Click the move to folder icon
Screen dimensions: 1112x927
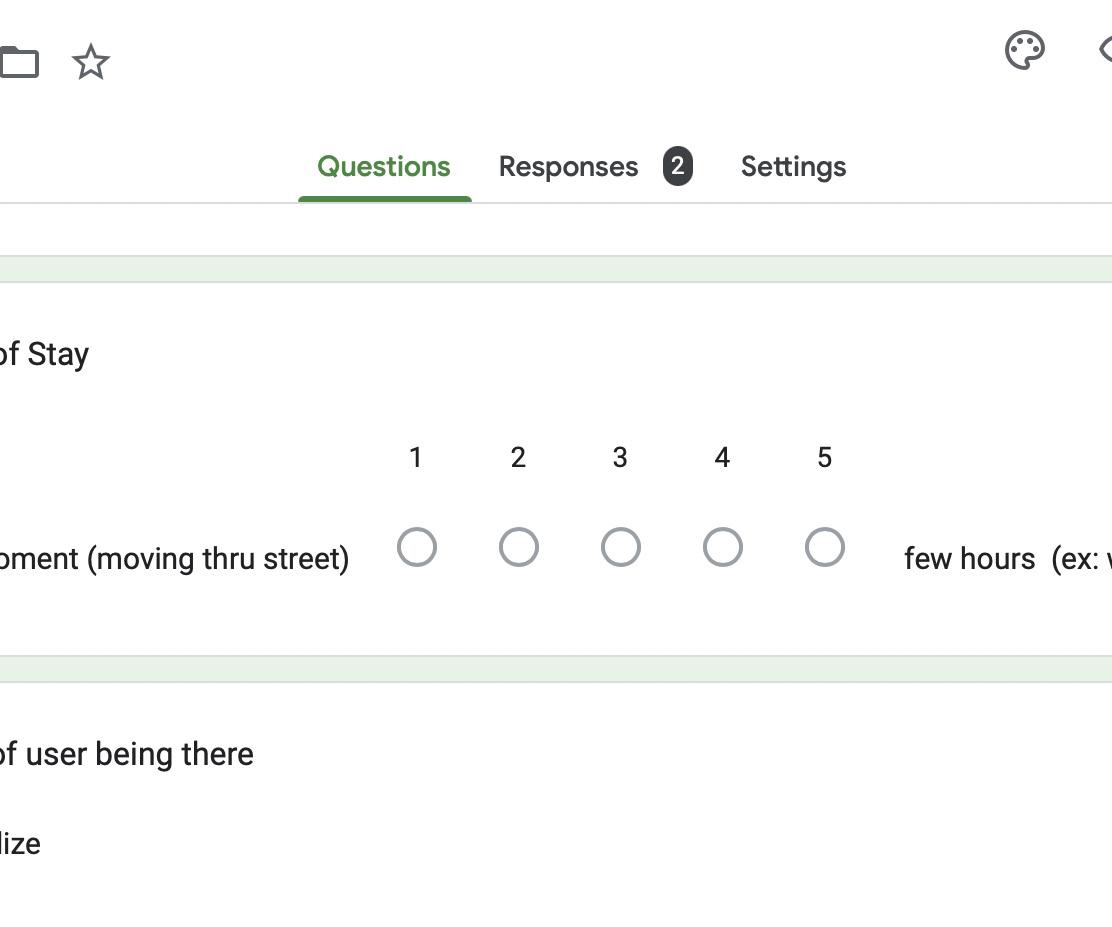coord(18,63)
